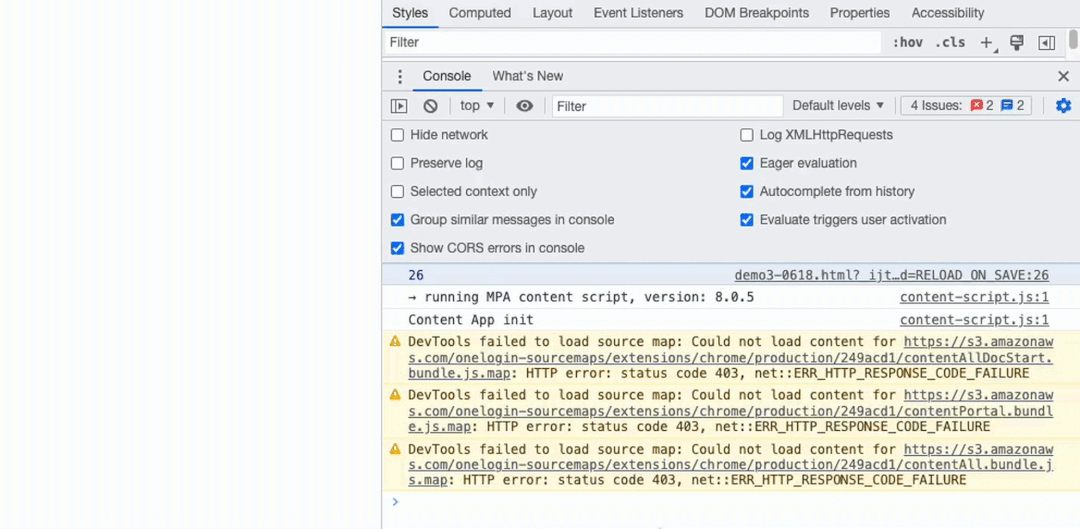Image resolution: width=1080 pixels, height=529 pixels.
Task: Open the top JavaScript context dropdown
Action: coord(477,105)
